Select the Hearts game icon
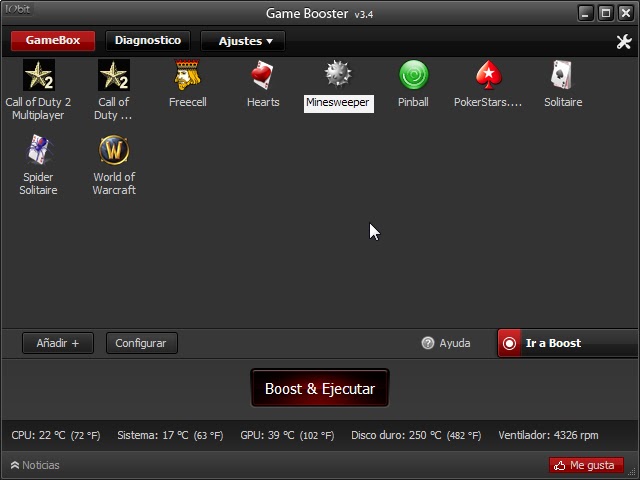Screen dimensions: 640x480 click(262, 75)
